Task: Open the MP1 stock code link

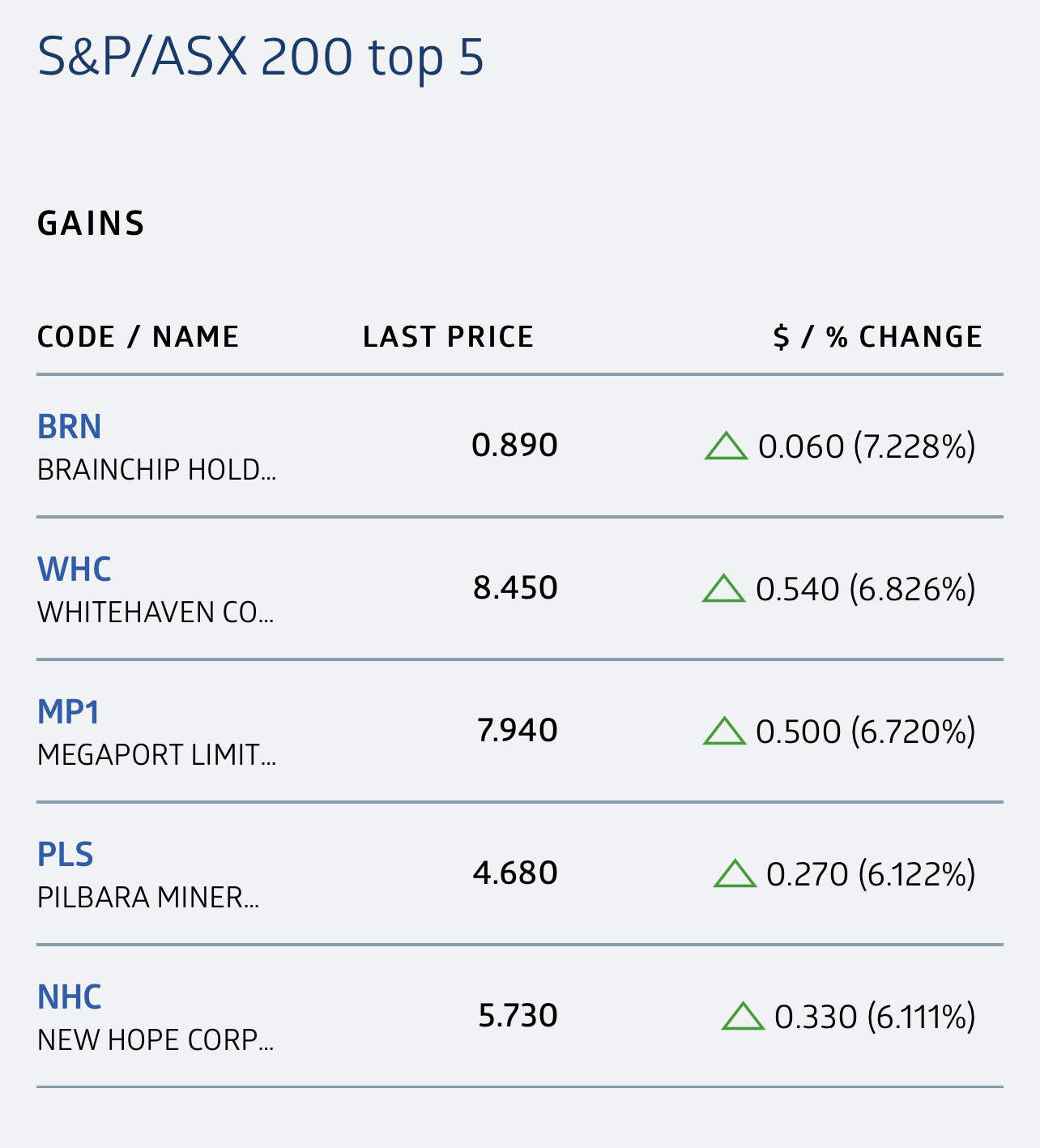Action: pyautogui.click(x=69, y=711)
